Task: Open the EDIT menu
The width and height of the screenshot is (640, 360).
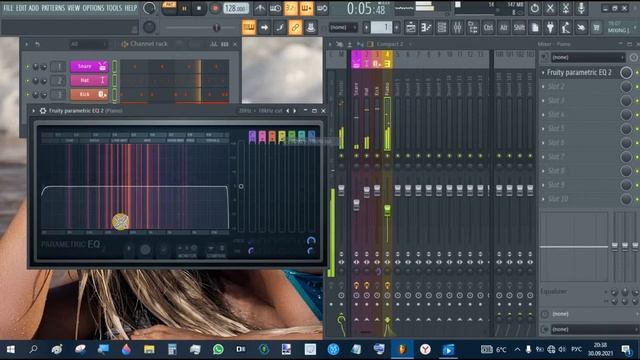Action: (x=21, y=8)
